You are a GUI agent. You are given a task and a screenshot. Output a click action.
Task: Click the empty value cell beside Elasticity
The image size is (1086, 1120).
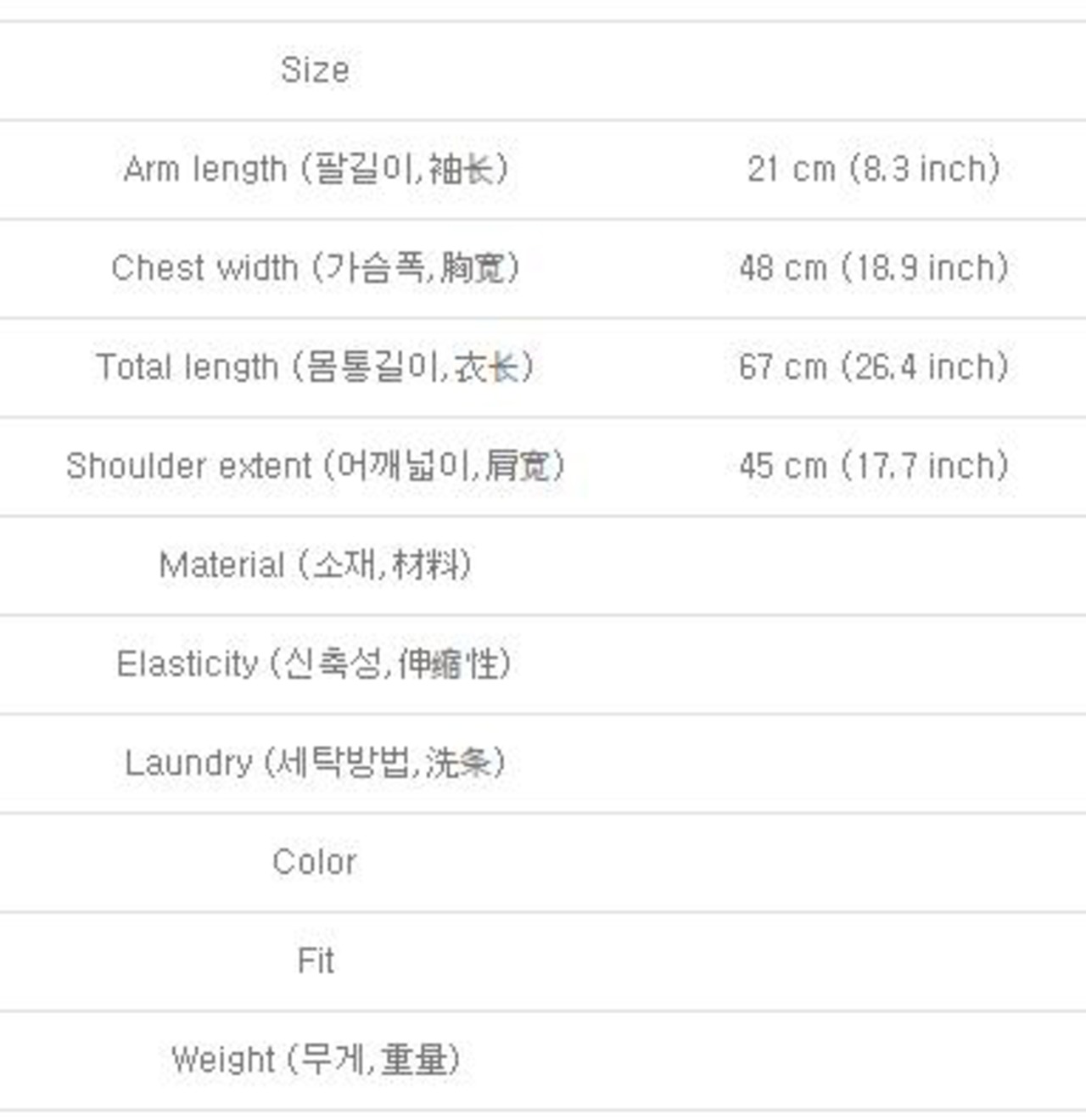pos(873,664)
